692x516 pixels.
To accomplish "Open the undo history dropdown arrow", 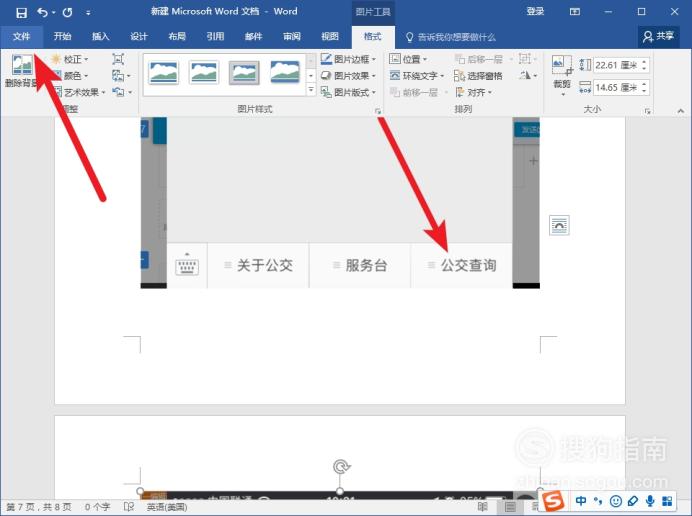I will (x=54, y=12).
